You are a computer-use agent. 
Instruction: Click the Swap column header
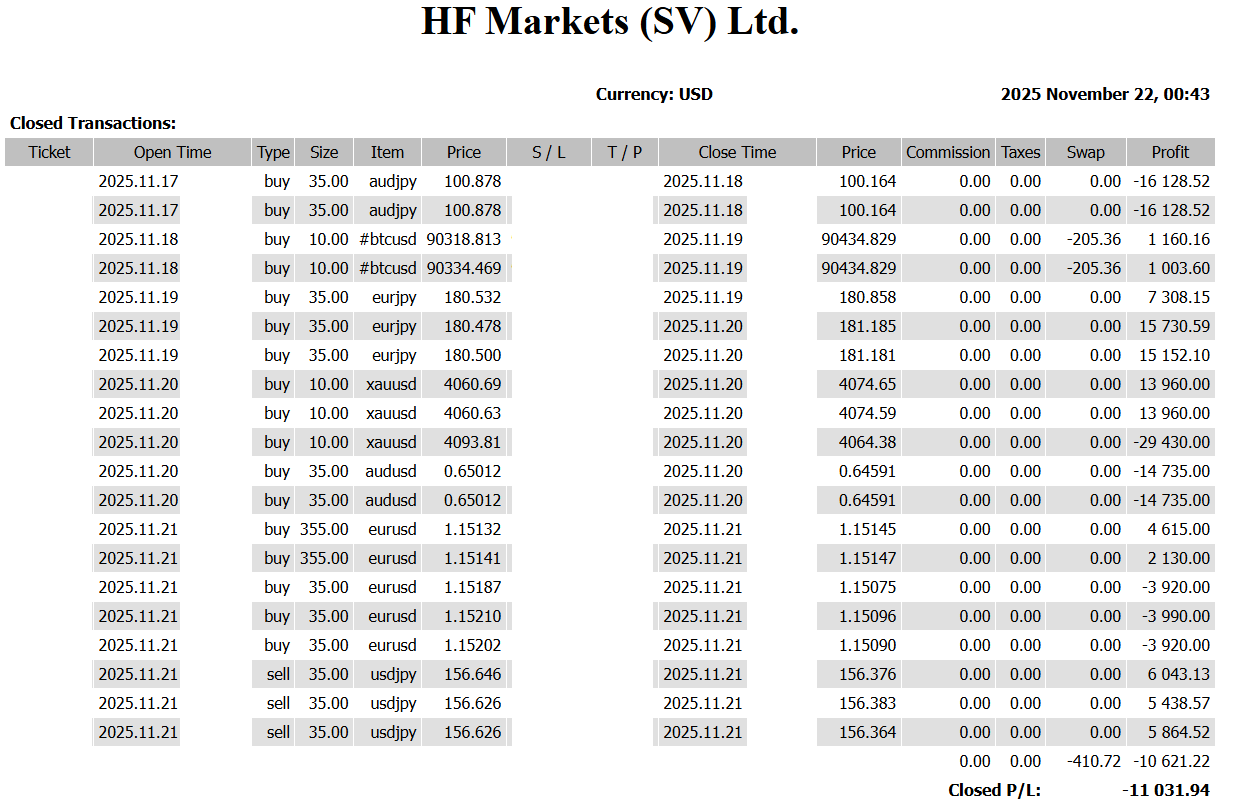[1085, 152]
